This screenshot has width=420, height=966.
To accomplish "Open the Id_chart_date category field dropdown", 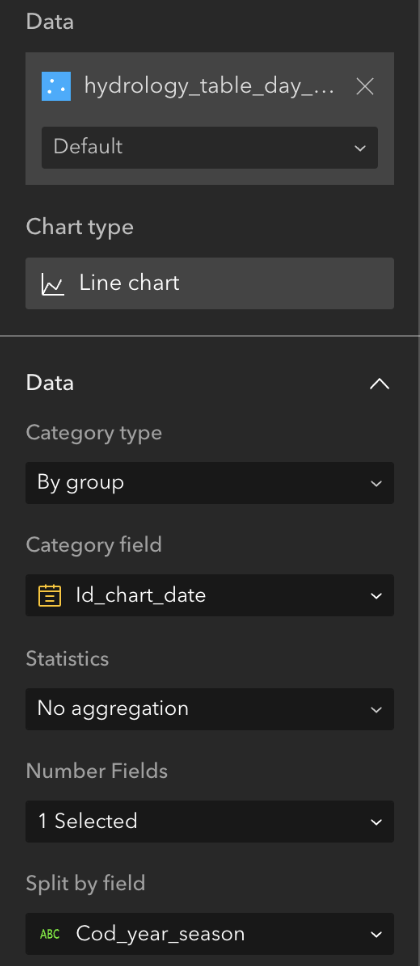I will pyautogui.click(x=209, y=595).
